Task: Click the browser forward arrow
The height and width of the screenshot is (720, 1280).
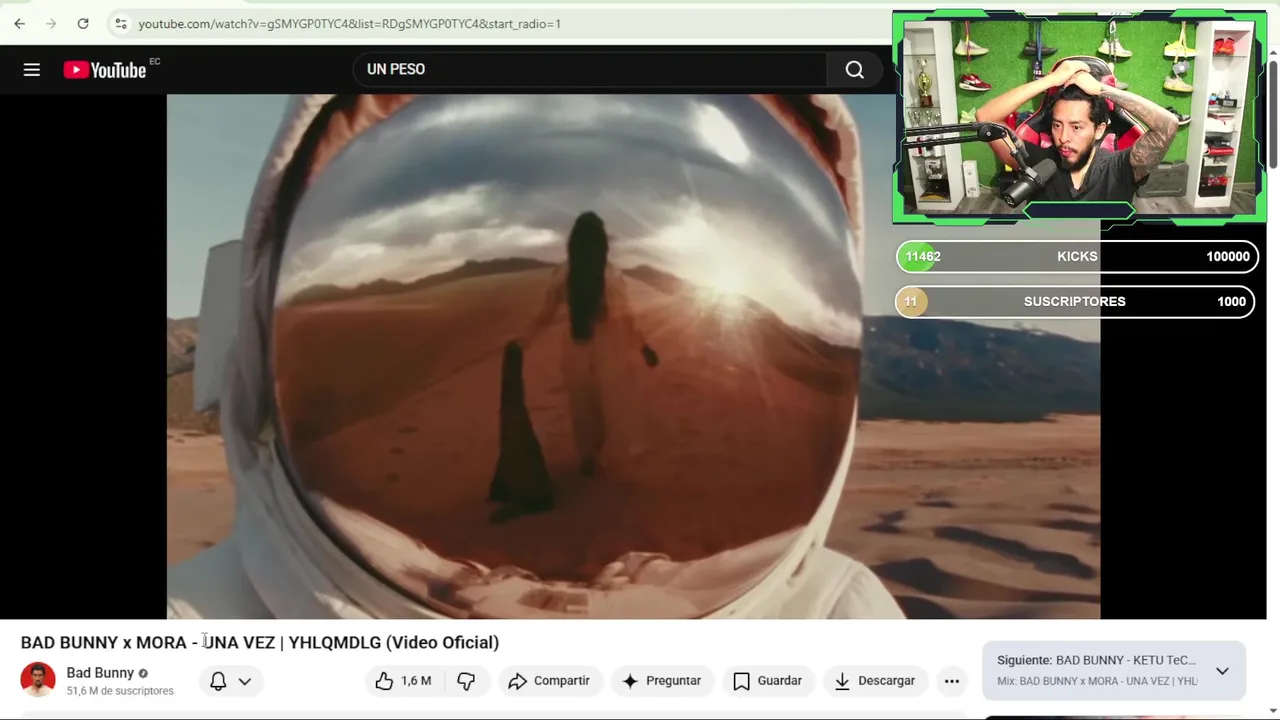Action: [51, 23]
